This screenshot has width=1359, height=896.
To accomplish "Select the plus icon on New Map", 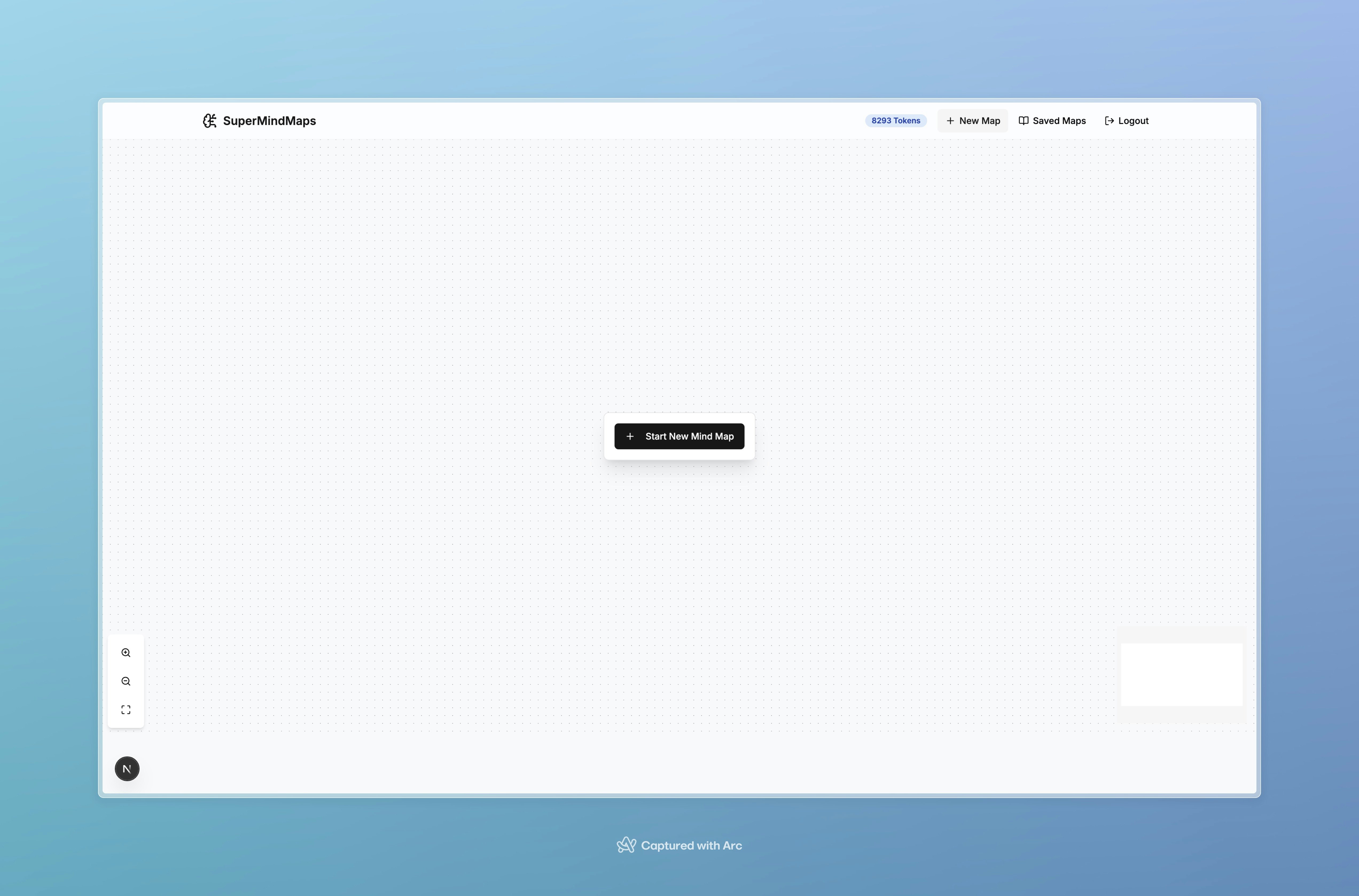I will (x=950, y=120).
